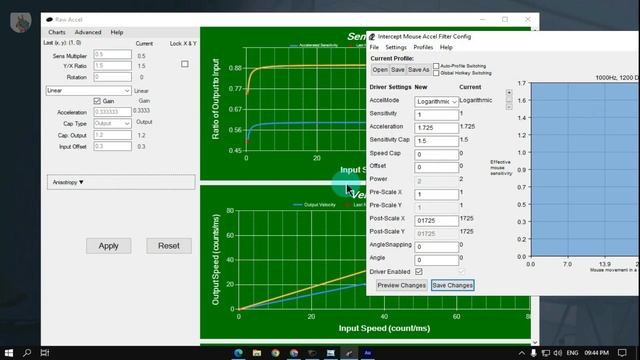Open Help menu in Intercept config
640x360 pixels.
point(446,47)
